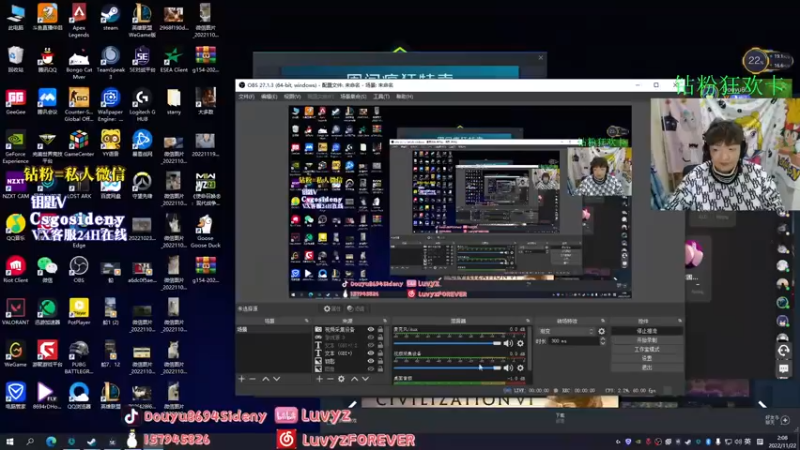Mute the second audio mixer channel

click(x=508, y=367)
